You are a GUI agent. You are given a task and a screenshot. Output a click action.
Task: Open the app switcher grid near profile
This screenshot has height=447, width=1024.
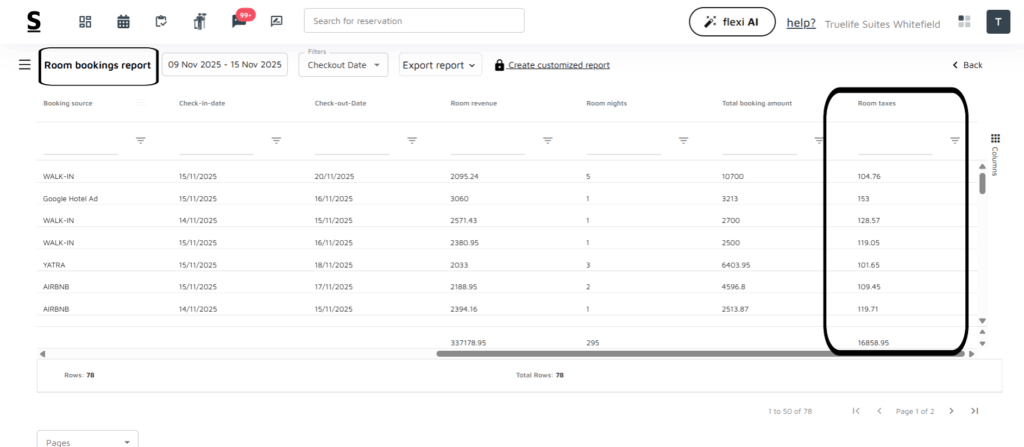(x=964, y=21)
